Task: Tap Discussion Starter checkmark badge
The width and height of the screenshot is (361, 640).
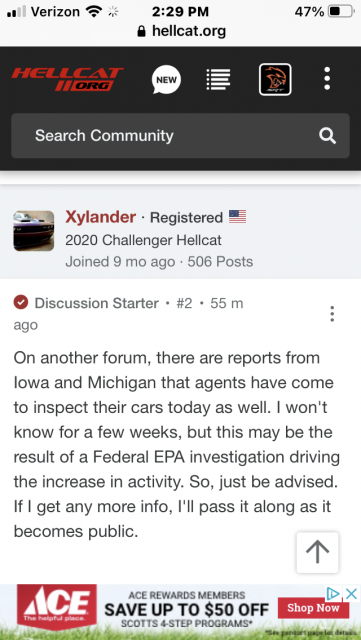Action: (21, 303)
